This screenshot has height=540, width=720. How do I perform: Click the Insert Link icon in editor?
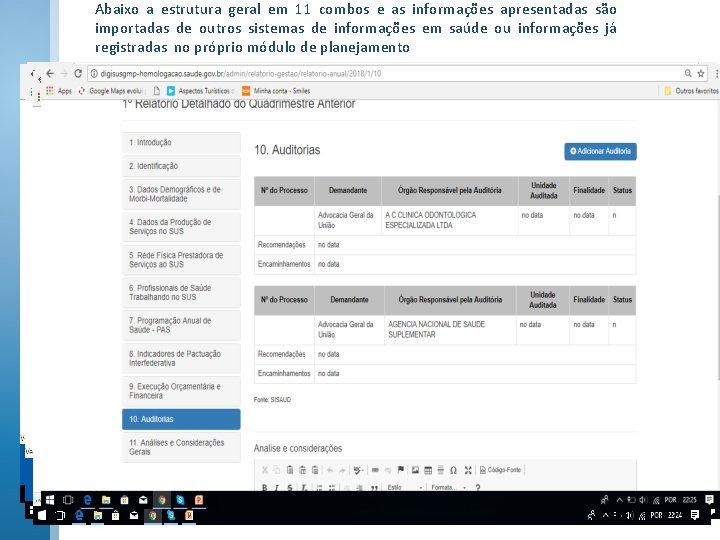pos(375,470)
